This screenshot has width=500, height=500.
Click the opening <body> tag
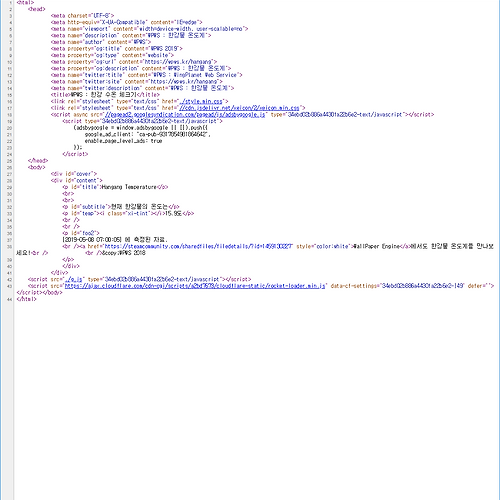pyautogui.click(x=37, y=167)
